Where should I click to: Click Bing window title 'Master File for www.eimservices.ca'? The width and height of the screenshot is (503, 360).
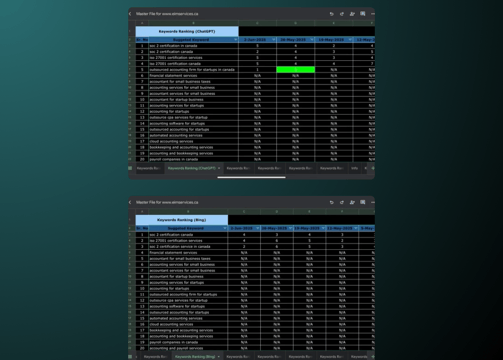[167, 202]
